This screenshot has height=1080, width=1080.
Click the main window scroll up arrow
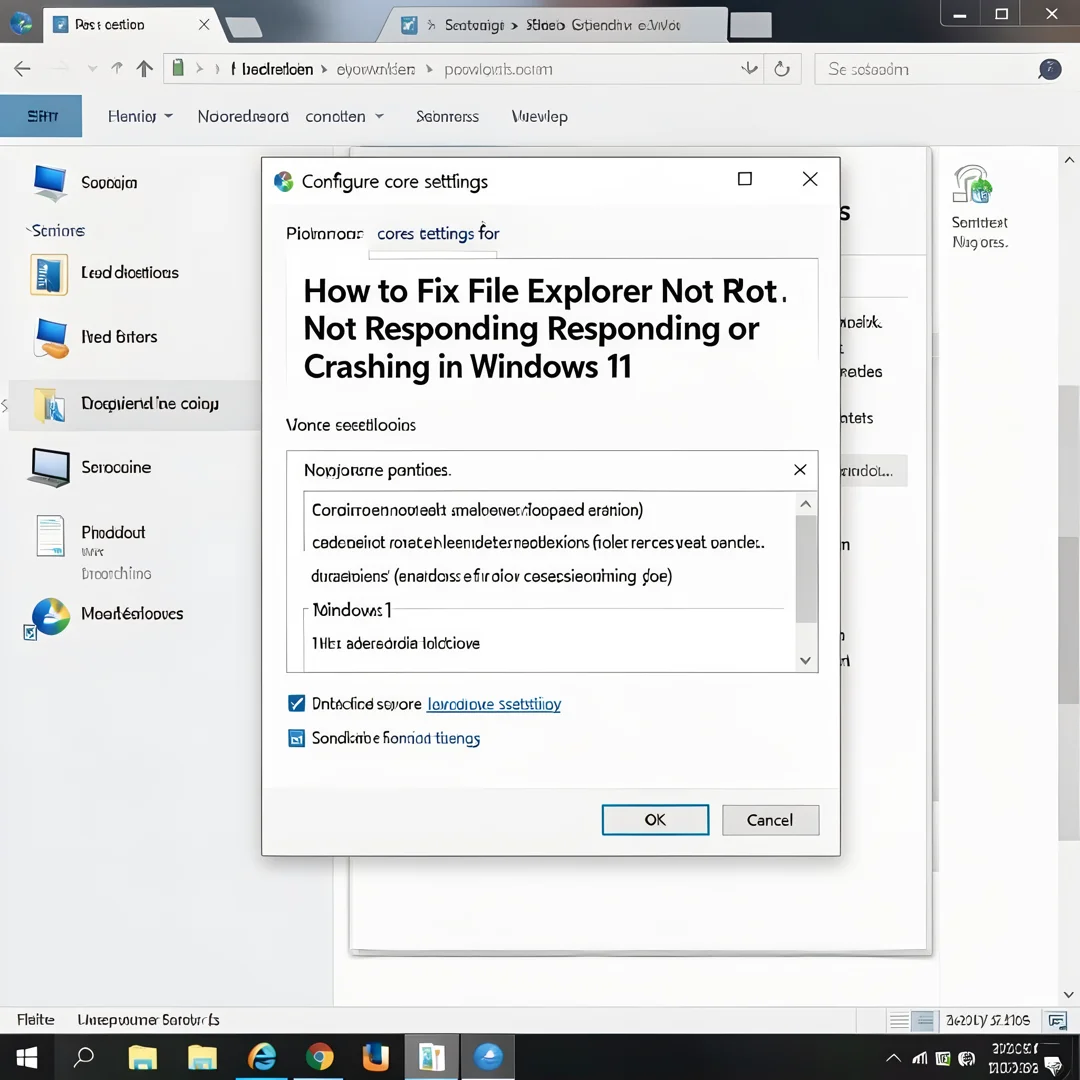pyautogui.click(x=1069, y=160)
